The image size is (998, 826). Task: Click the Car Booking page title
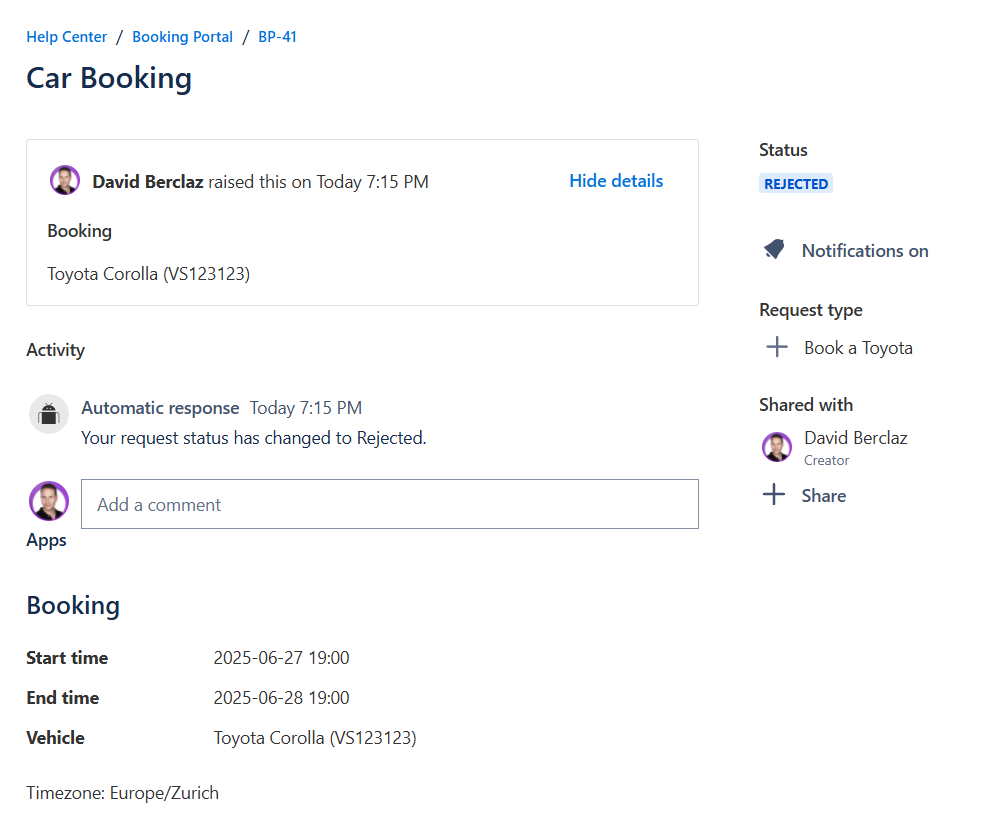point(109,78)
